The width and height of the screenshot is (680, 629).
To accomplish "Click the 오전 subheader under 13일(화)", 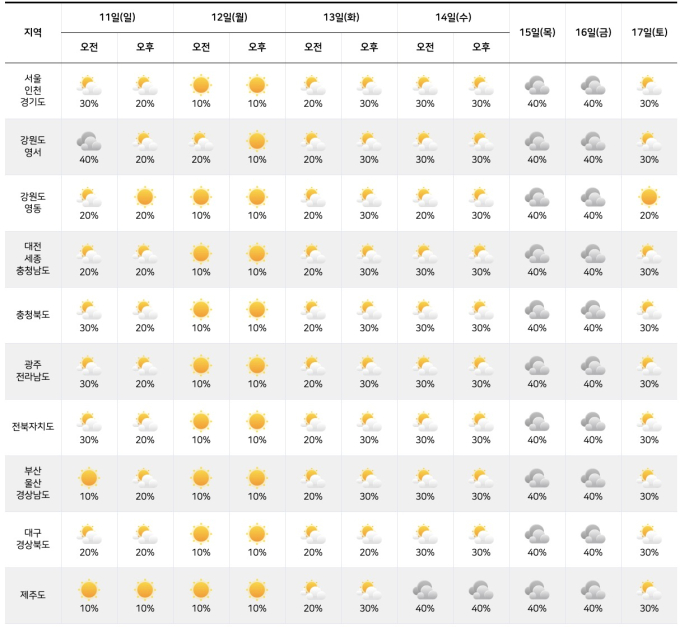I will (x=313, y=47).
